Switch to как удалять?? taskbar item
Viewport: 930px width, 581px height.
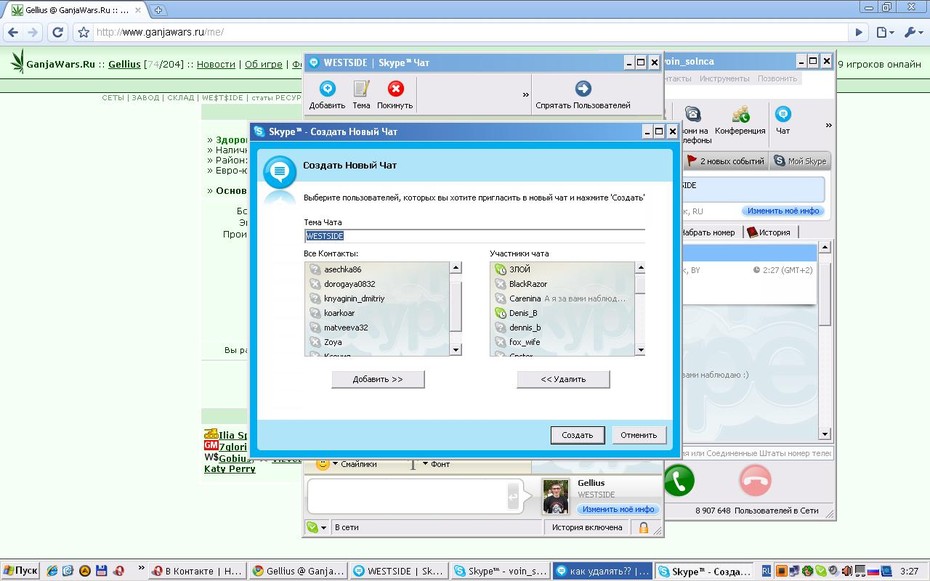[x=602, y=571]
